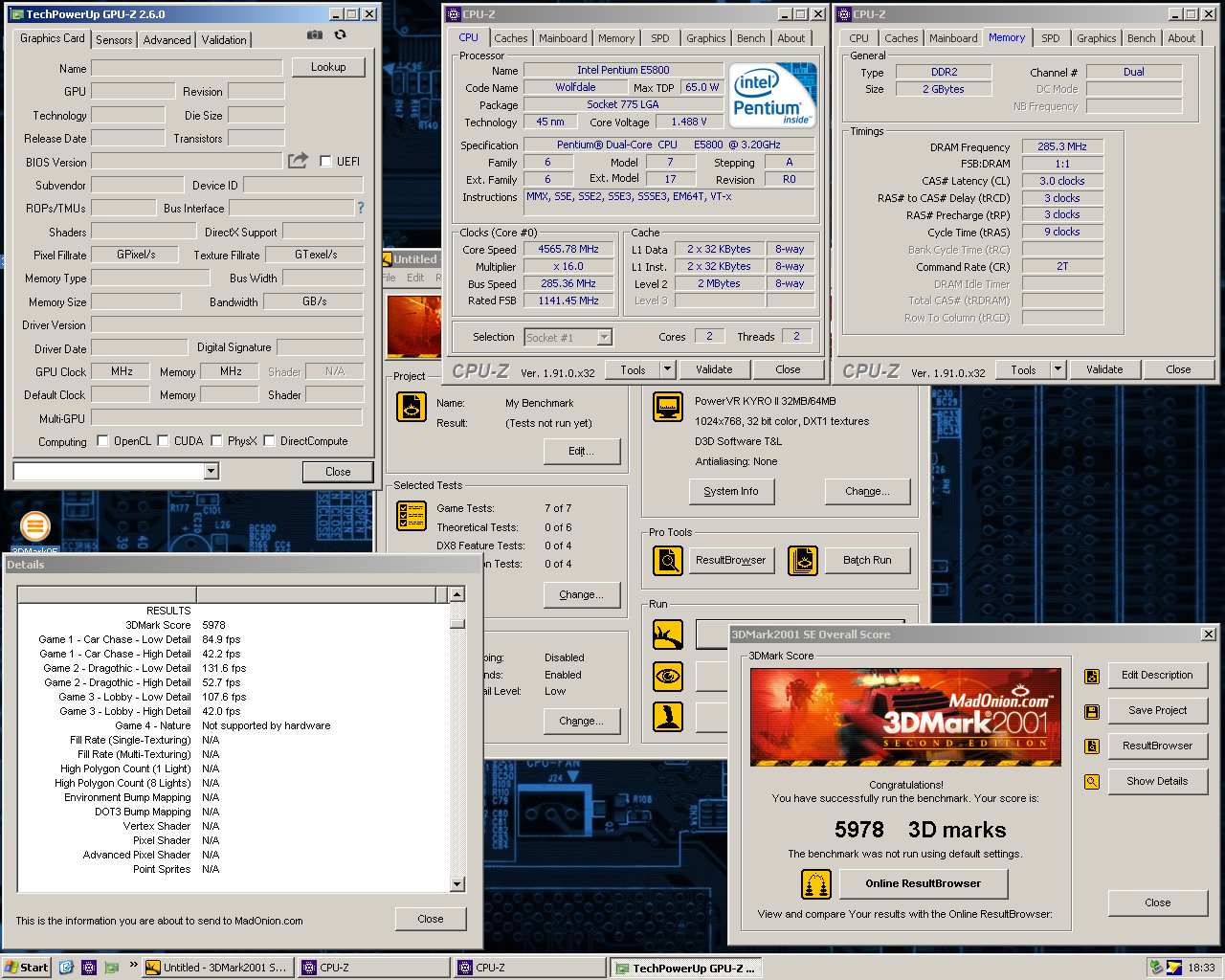Click Validate in the CPU-Z CPU window
The width and height of the screenshot is (1225, 980).
[714, 369]
